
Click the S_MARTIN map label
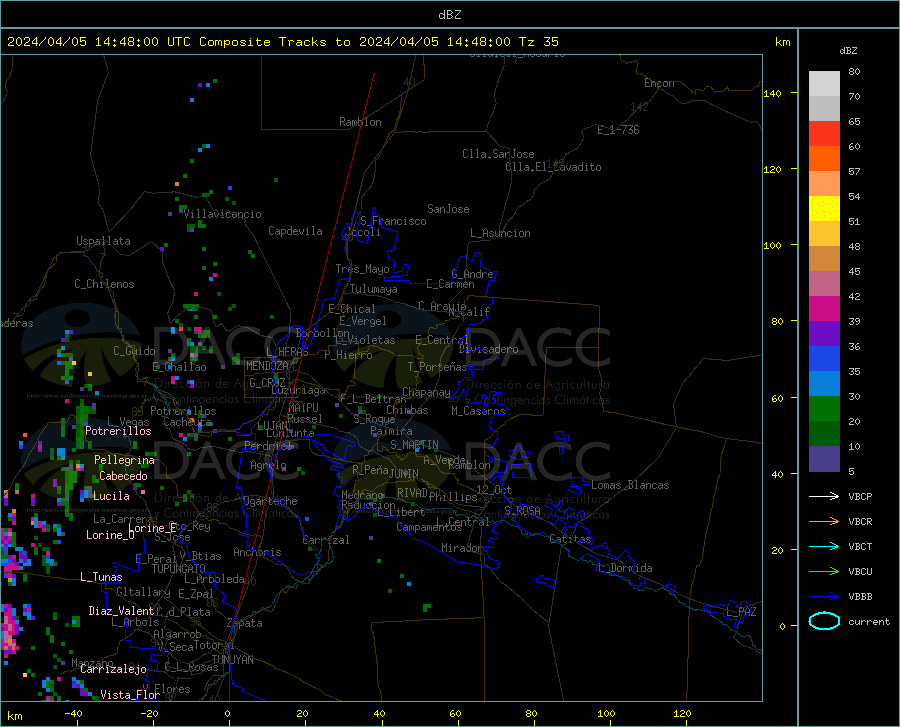point(414,445)
